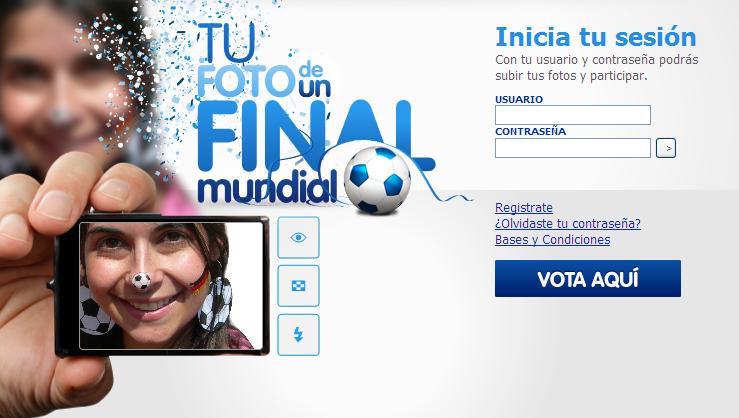Click the 'Inicia tu sesión' heading
The image size is (739, 418).
[596, 37]
